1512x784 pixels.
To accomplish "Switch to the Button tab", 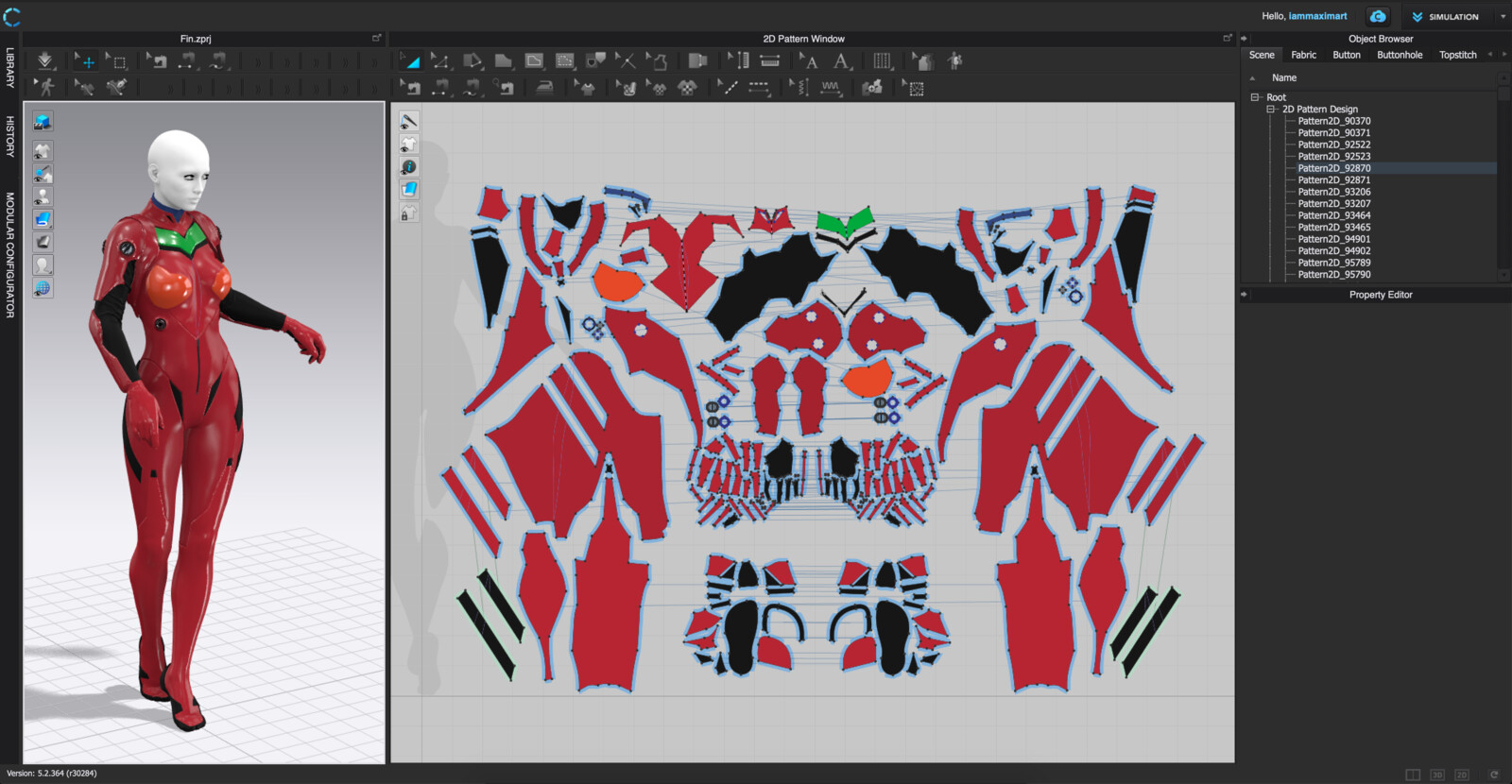I will 1347,55.
